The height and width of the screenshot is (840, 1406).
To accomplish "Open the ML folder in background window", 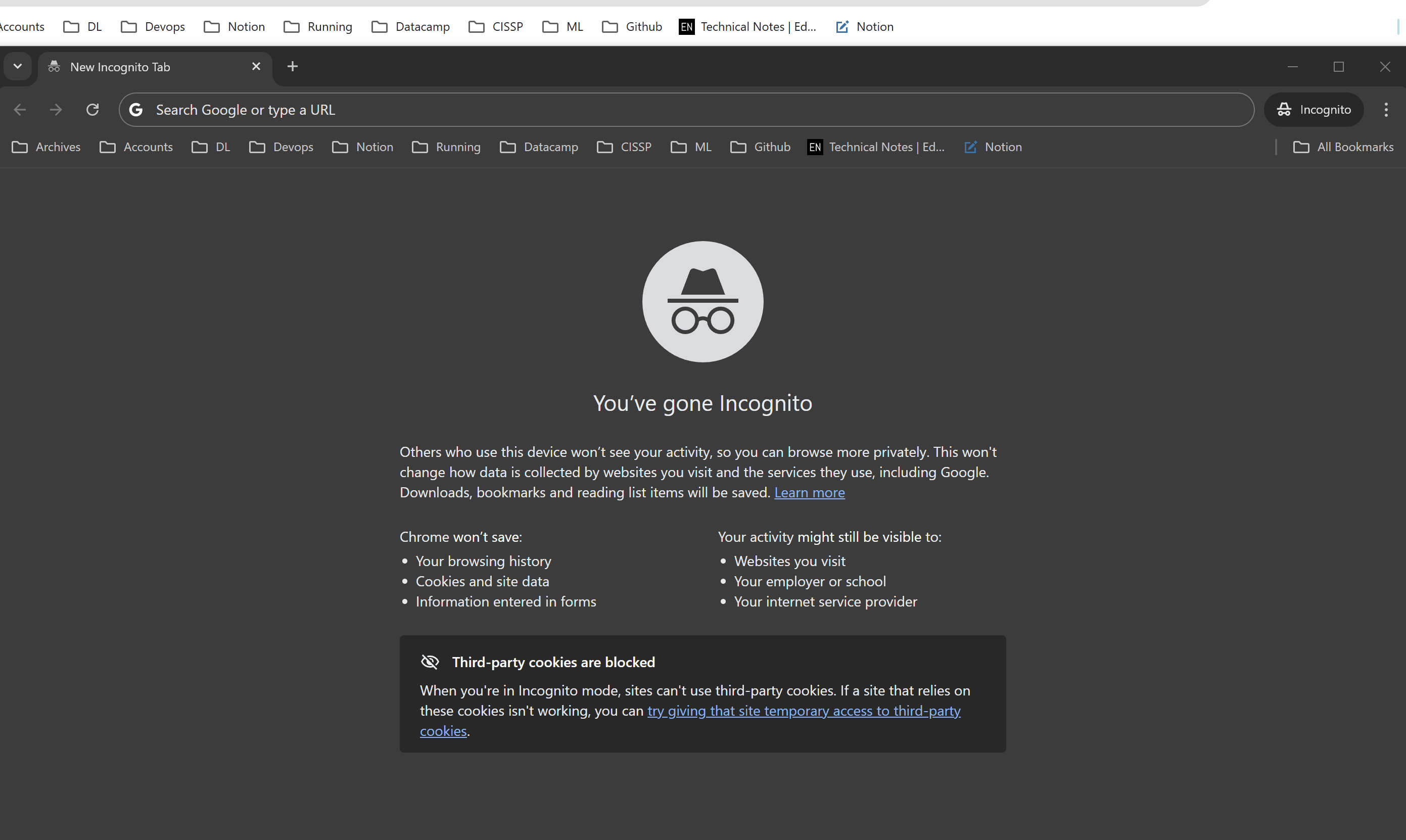I will point(563,27).
